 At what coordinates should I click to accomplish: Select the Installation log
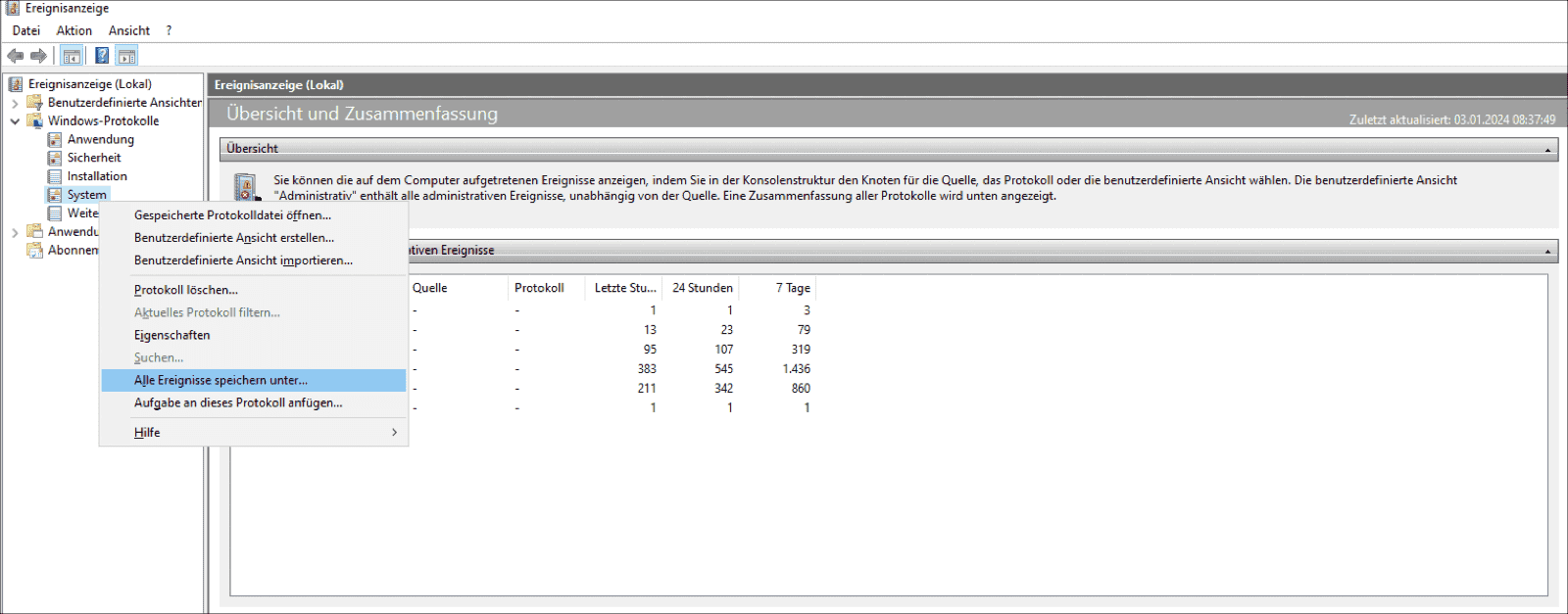point(97,177)
